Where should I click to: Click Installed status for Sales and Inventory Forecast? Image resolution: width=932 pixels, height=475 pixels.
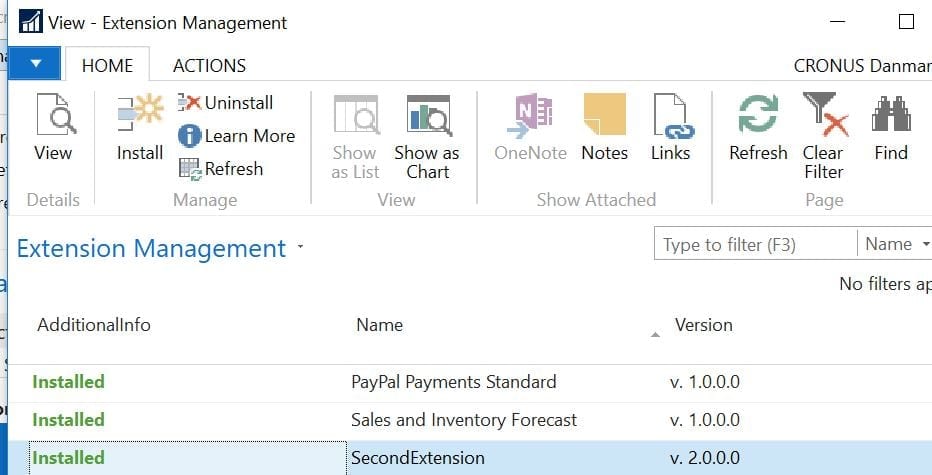point(68,420)
